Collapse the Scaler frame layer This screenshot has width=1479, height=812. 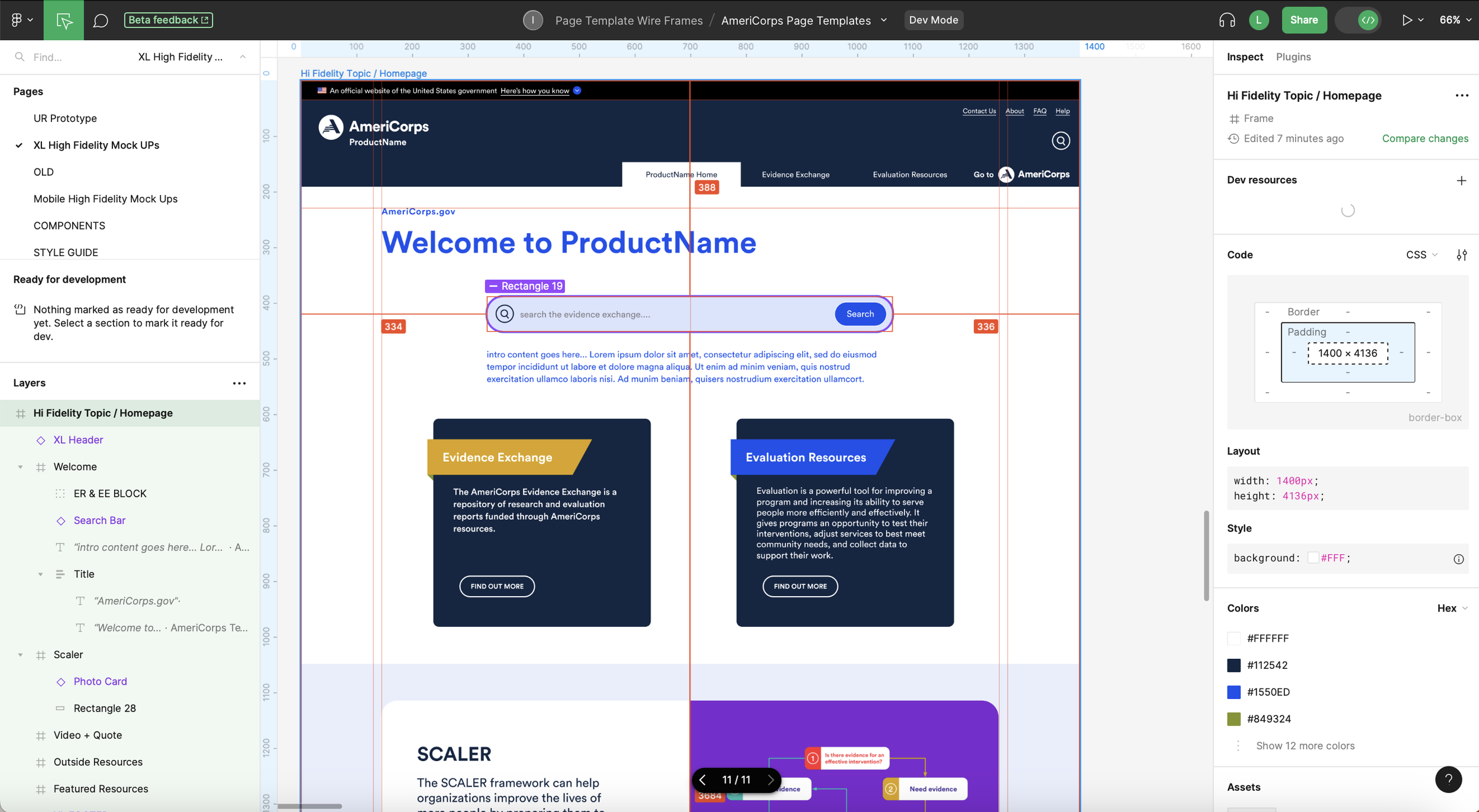21,655
